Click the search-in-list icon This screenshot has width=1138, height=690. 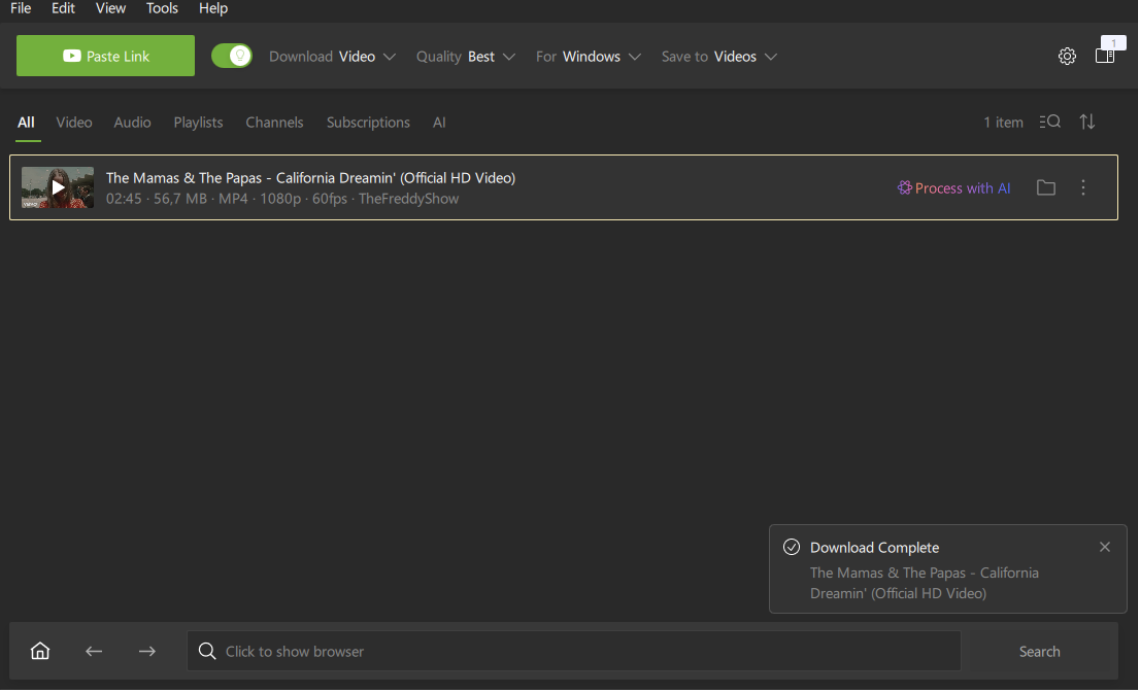click(x=1049, y=122)
